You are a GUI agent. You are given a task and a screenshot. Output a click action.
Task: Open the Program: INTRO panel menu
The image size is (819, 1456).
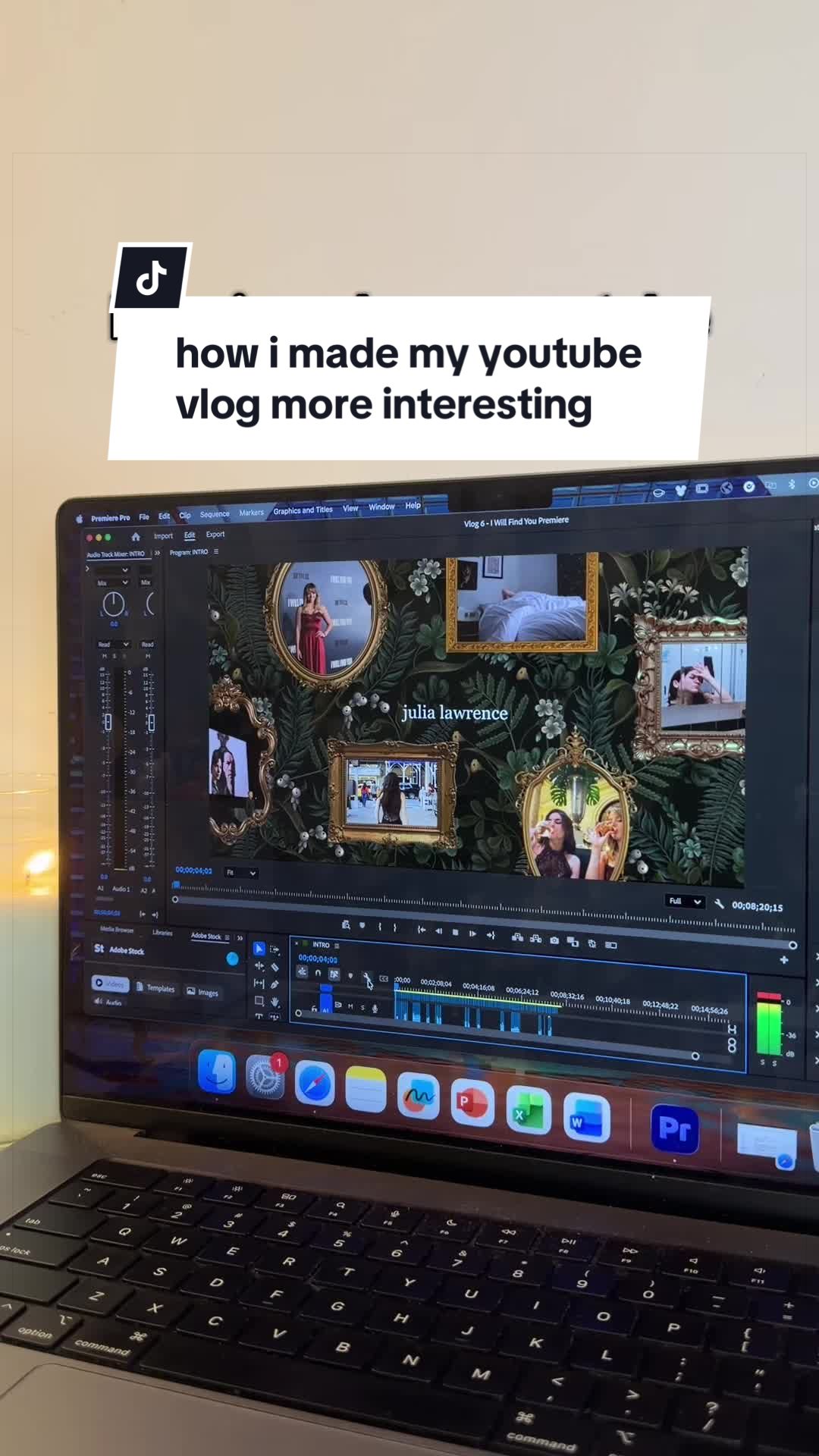tap(216, 551)
